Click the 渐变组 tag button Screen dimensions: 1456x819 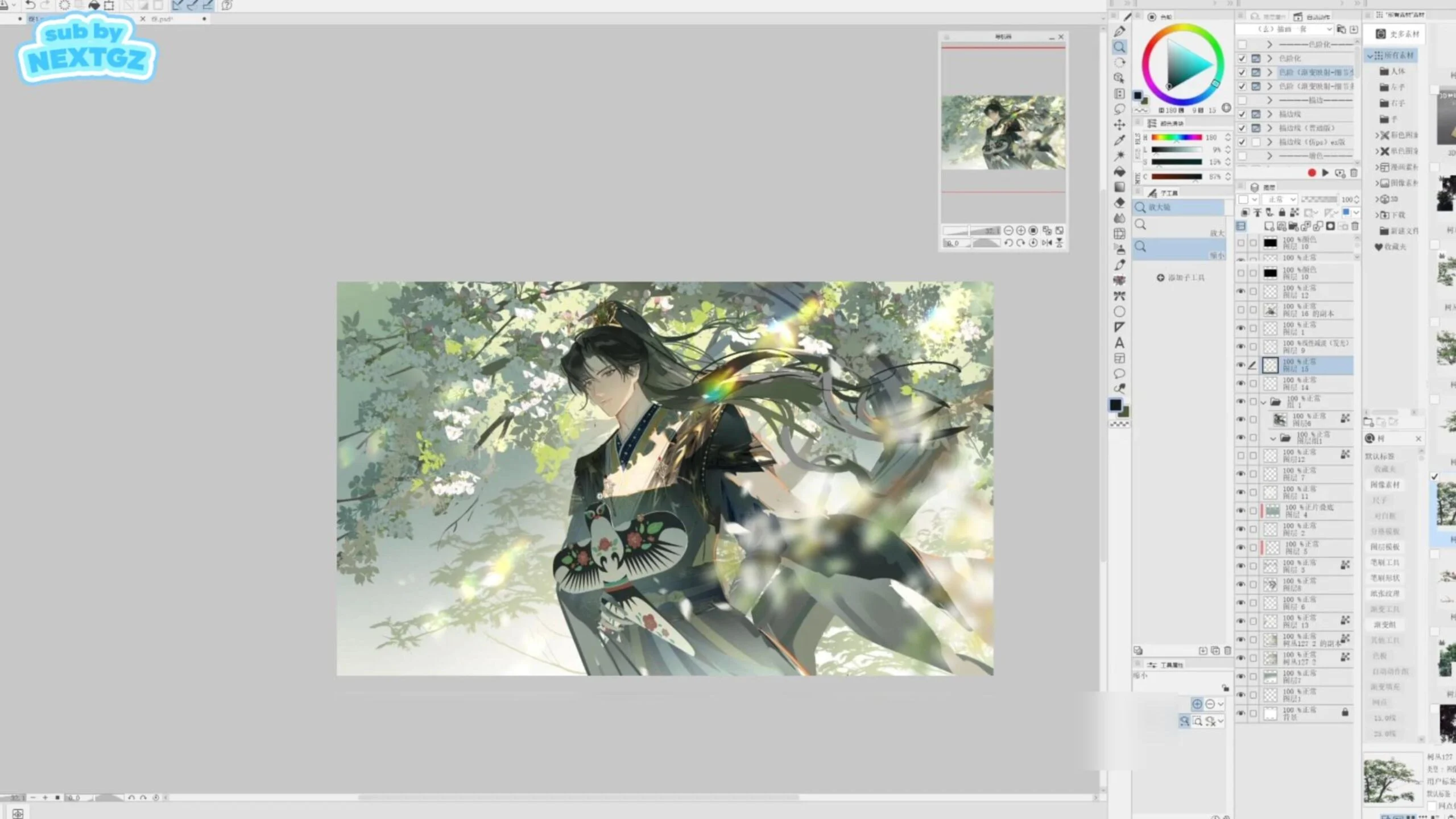coord(1385,624)
